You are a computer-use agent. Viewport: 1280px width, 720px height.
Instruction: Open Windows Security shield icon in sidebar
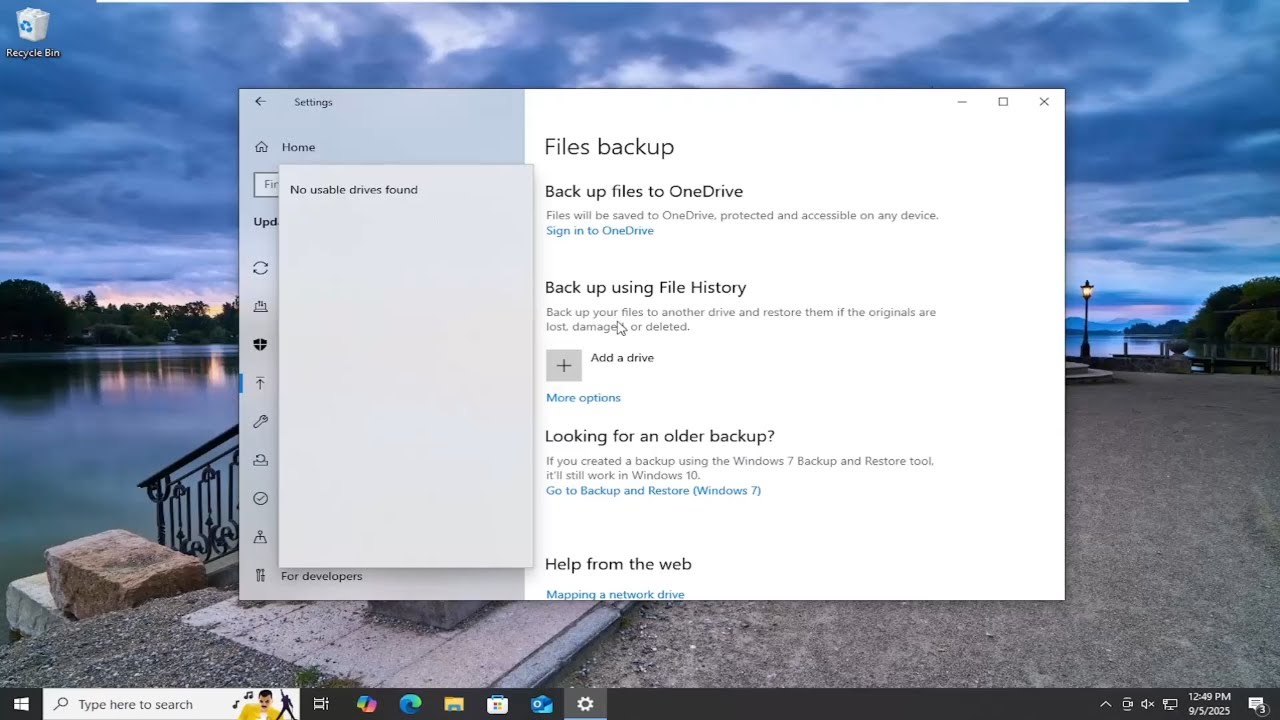coord(261,344)
